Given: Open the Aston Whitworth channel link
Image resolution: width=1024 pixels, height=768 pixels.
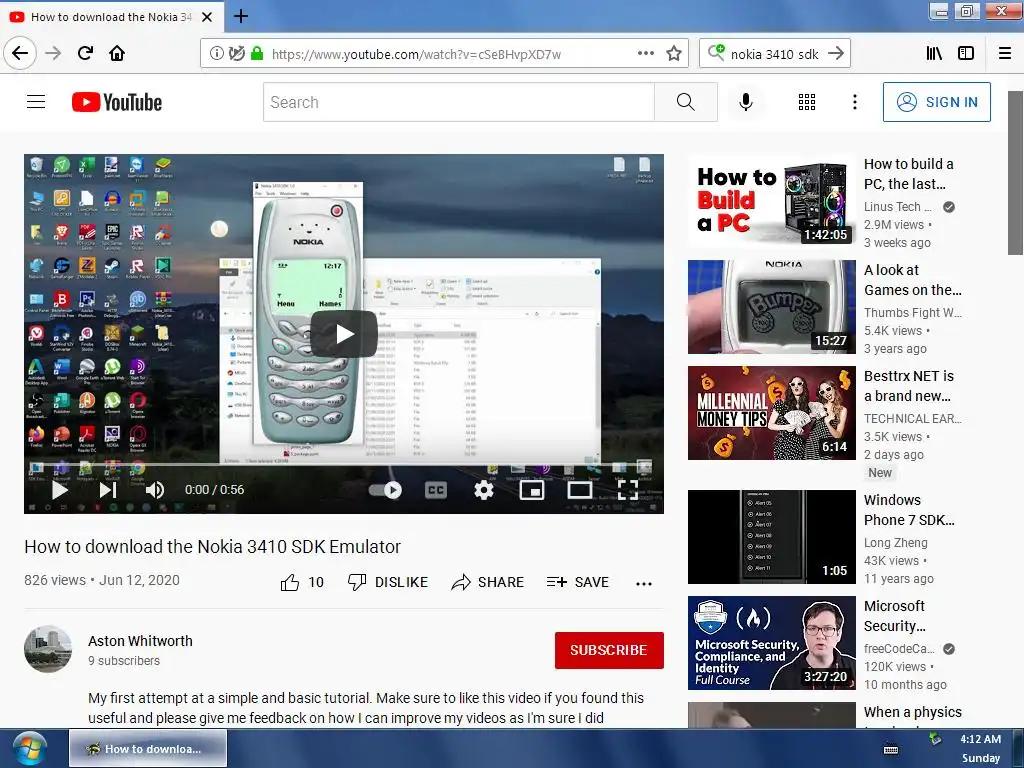Looking at the screenshot, I should tap(140, 641).
